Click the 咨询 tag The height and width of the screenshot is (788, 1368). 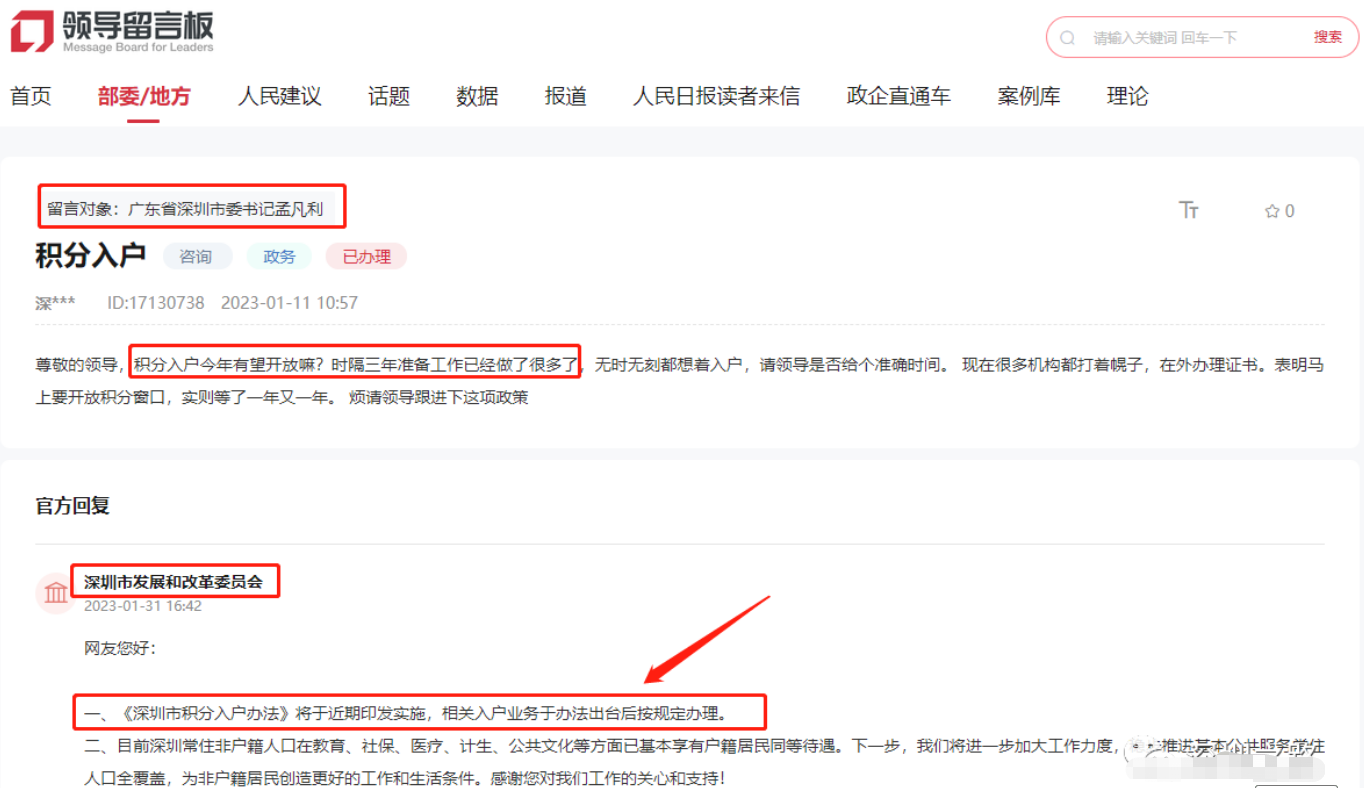point(196,257)
